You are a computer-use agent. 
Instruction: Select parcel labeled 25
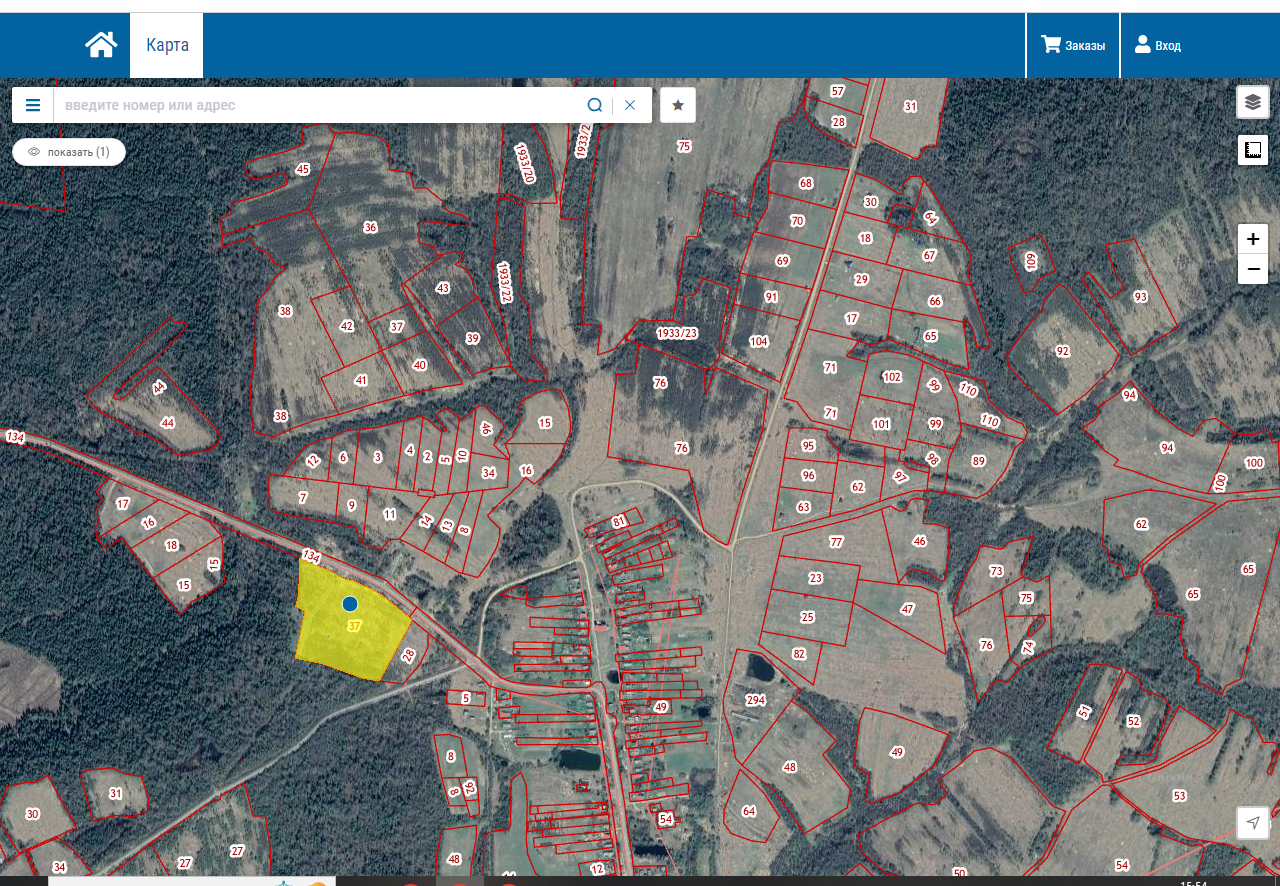pyautogui.click(x=808, y=616)
